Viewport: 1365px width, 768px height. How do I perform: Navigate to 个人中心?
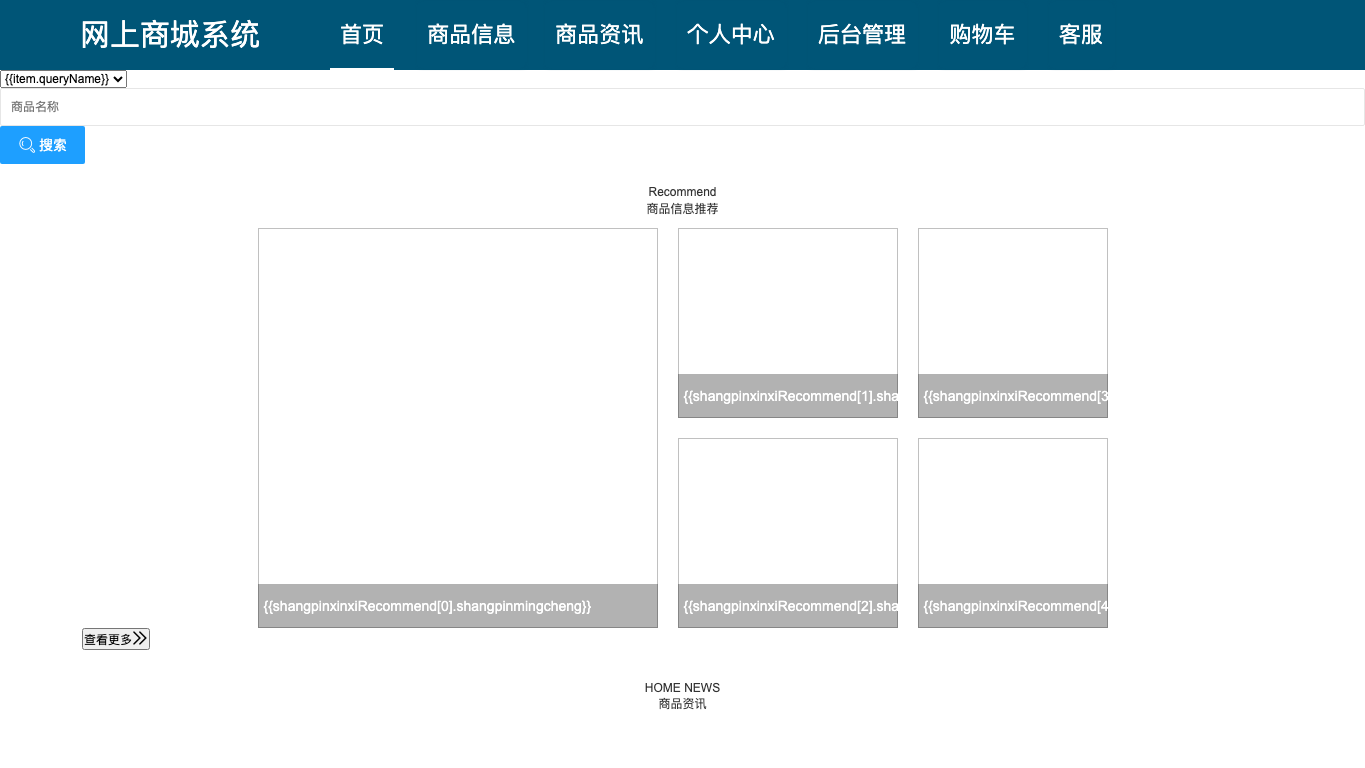coord(730,35)
